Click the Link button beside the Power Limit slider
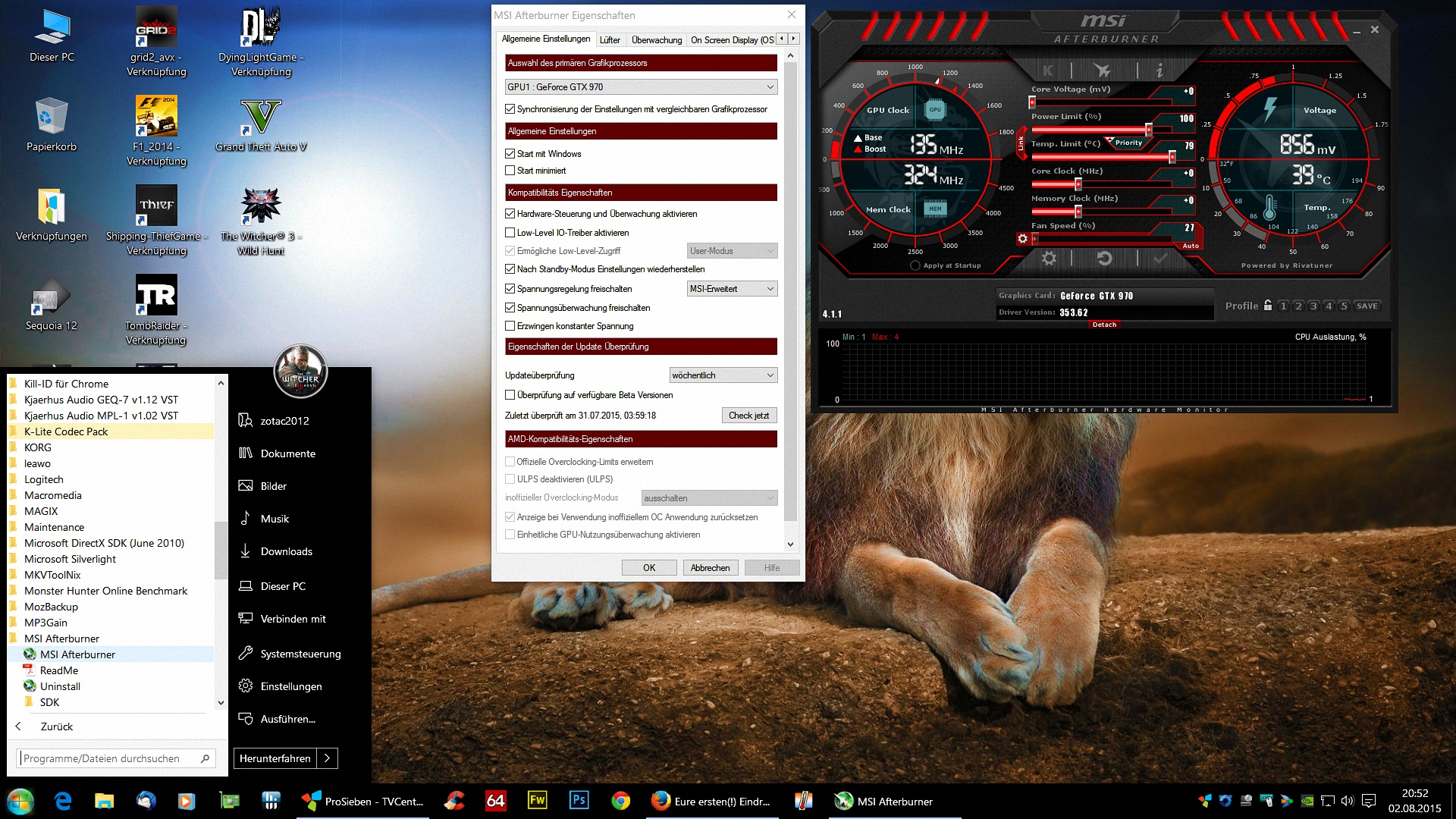 [x=1021, y=143]
